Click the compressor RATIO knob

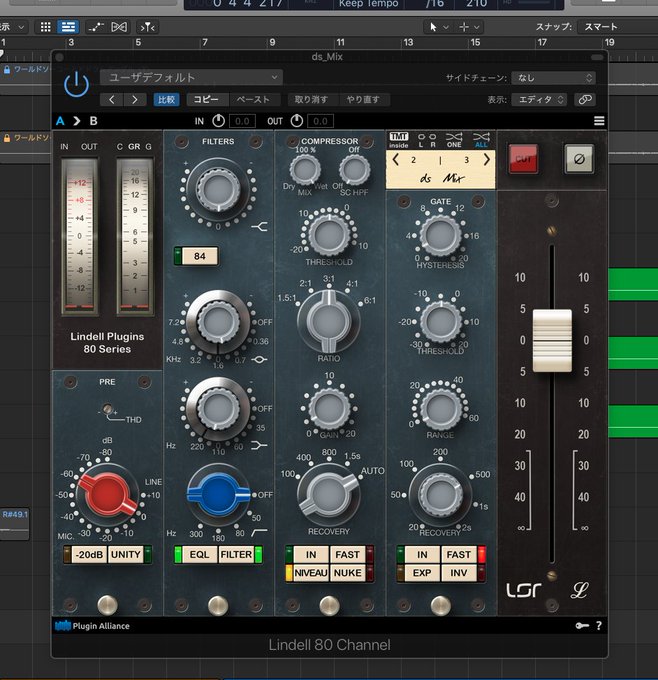coord(329,322)
